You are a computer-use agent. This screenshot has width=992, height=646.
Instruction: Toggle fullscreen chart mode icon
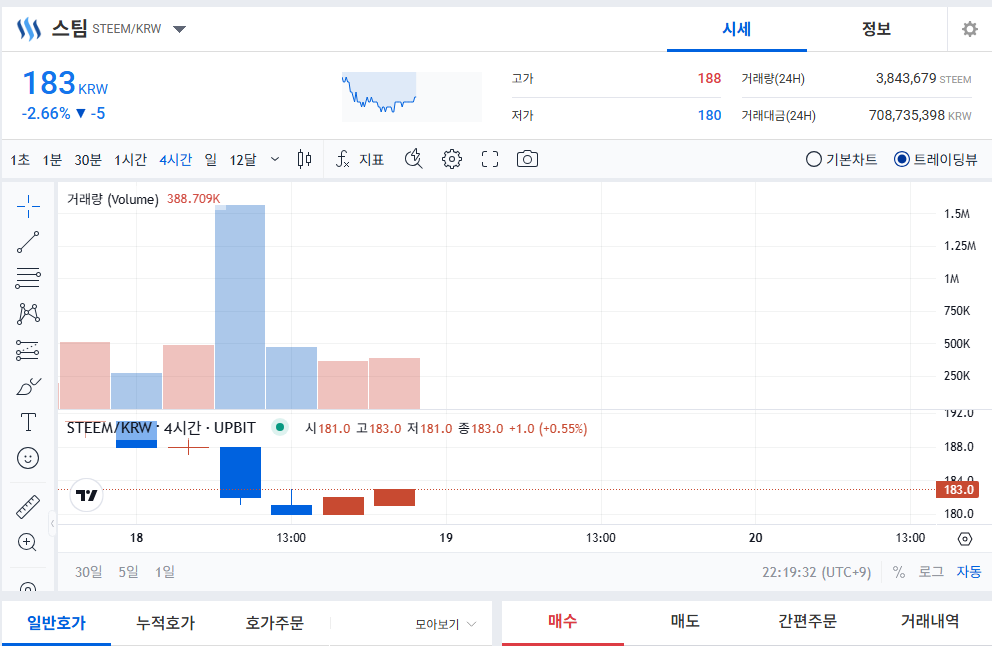pos(490,159)
